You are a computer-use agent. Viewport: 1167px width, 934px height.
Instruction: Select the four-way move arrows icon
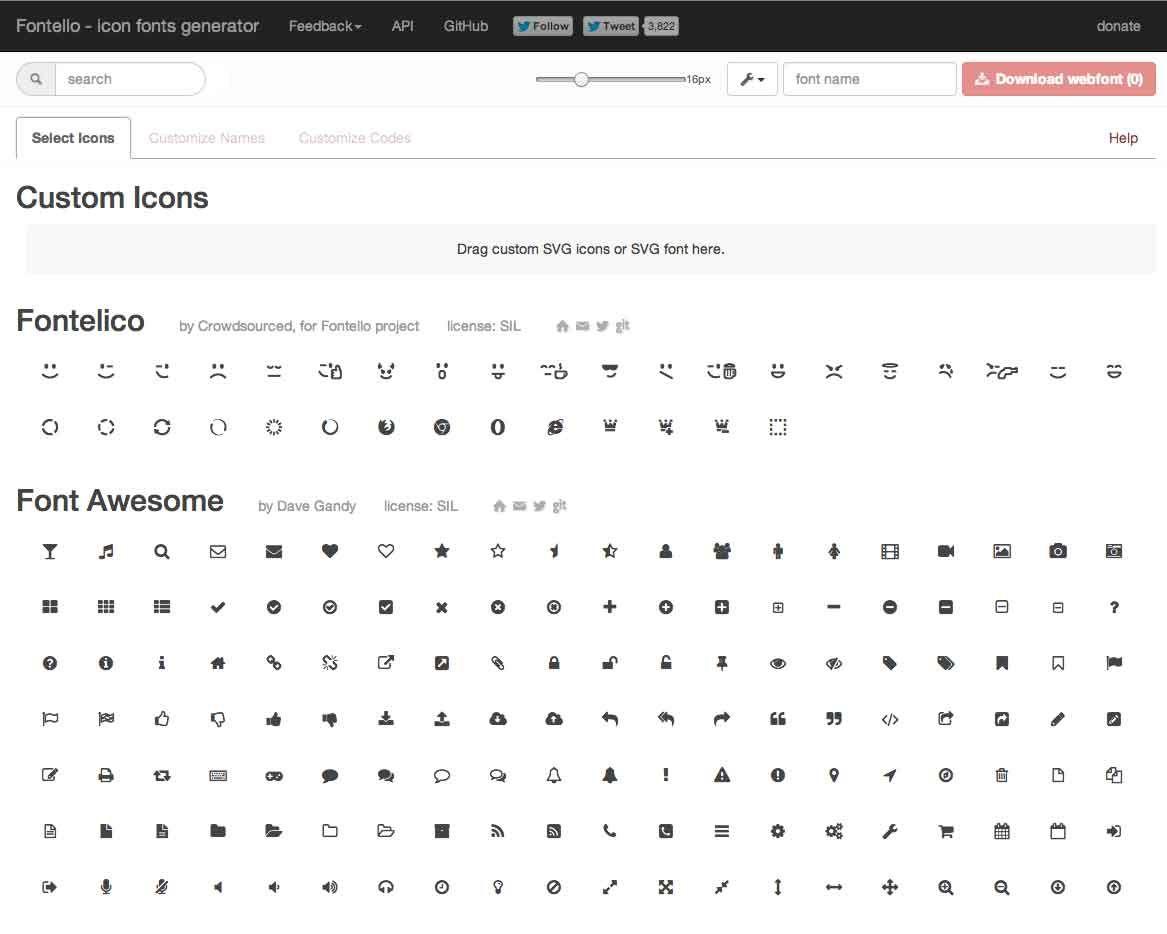889,887
